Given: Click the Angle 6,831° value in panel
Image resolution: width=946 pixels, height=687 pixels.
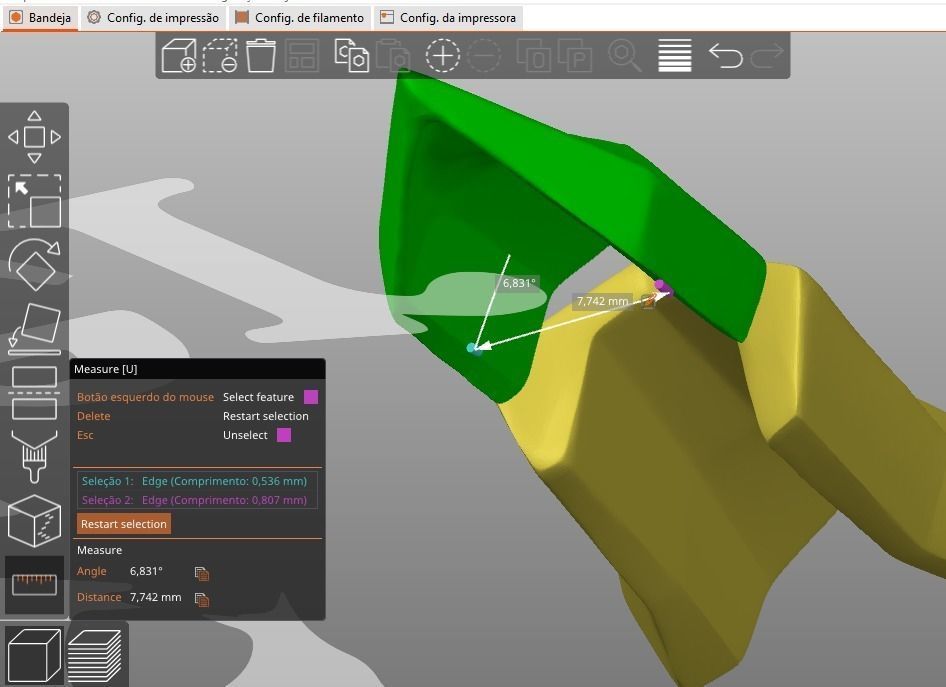Looking at the screenshot, I should point(146,571).
